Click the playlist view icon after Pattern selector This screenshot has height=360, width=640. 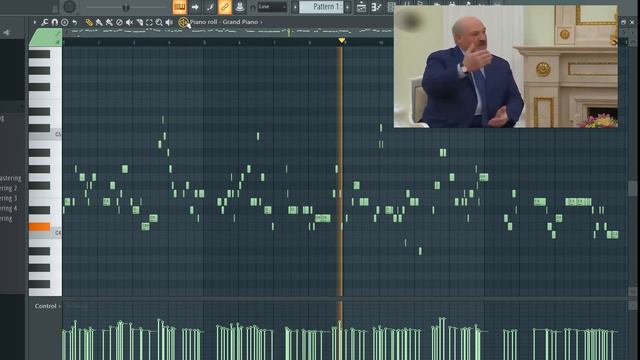(x=361, y=7)
